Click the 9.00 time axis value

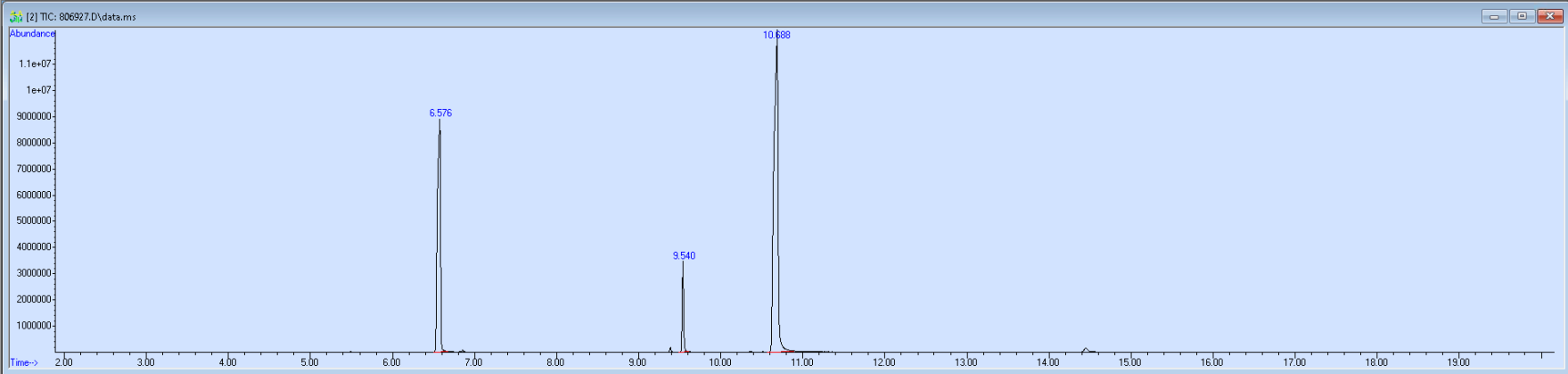pos(637,362)
